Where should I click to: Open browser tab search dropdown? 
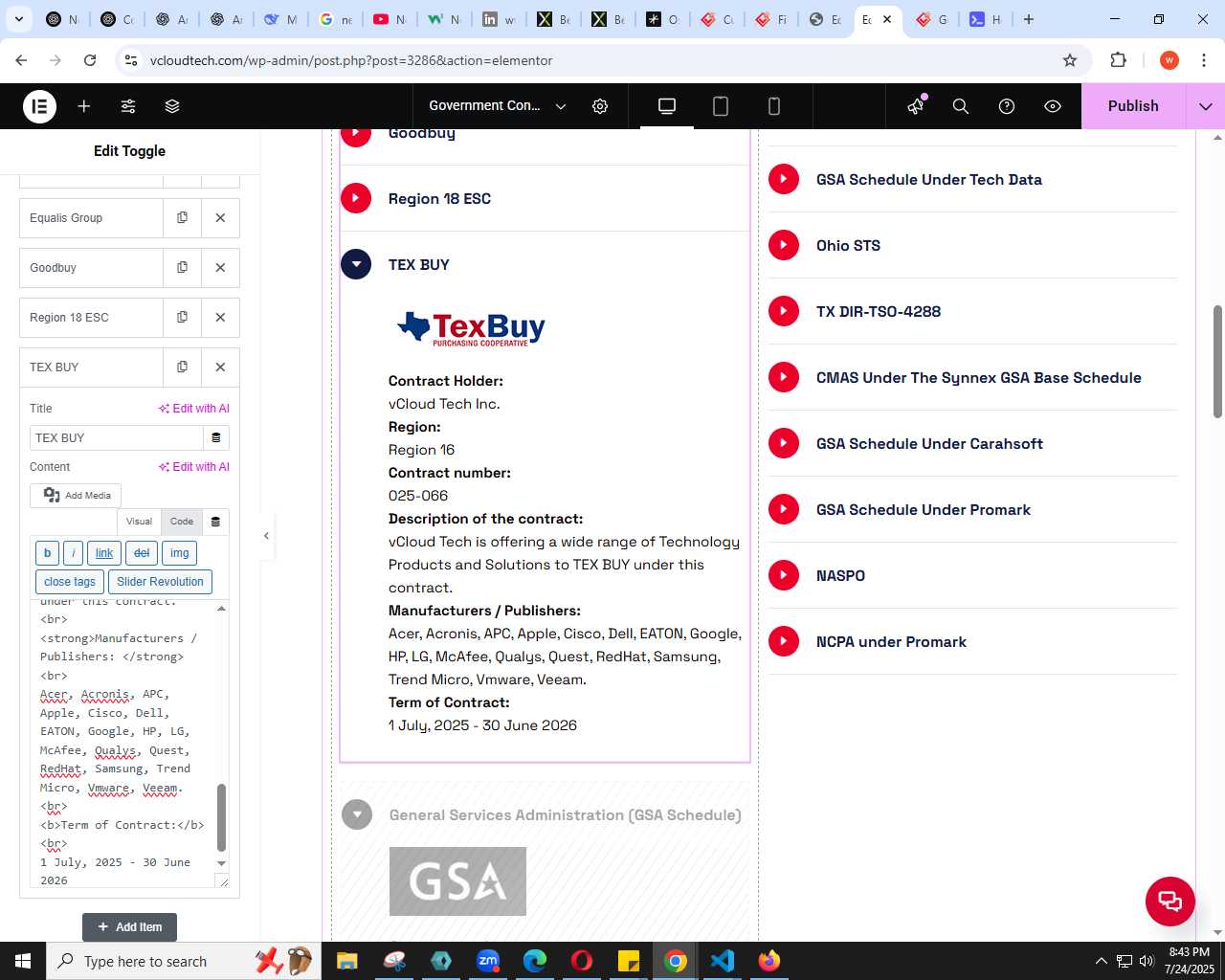(19, 19)
